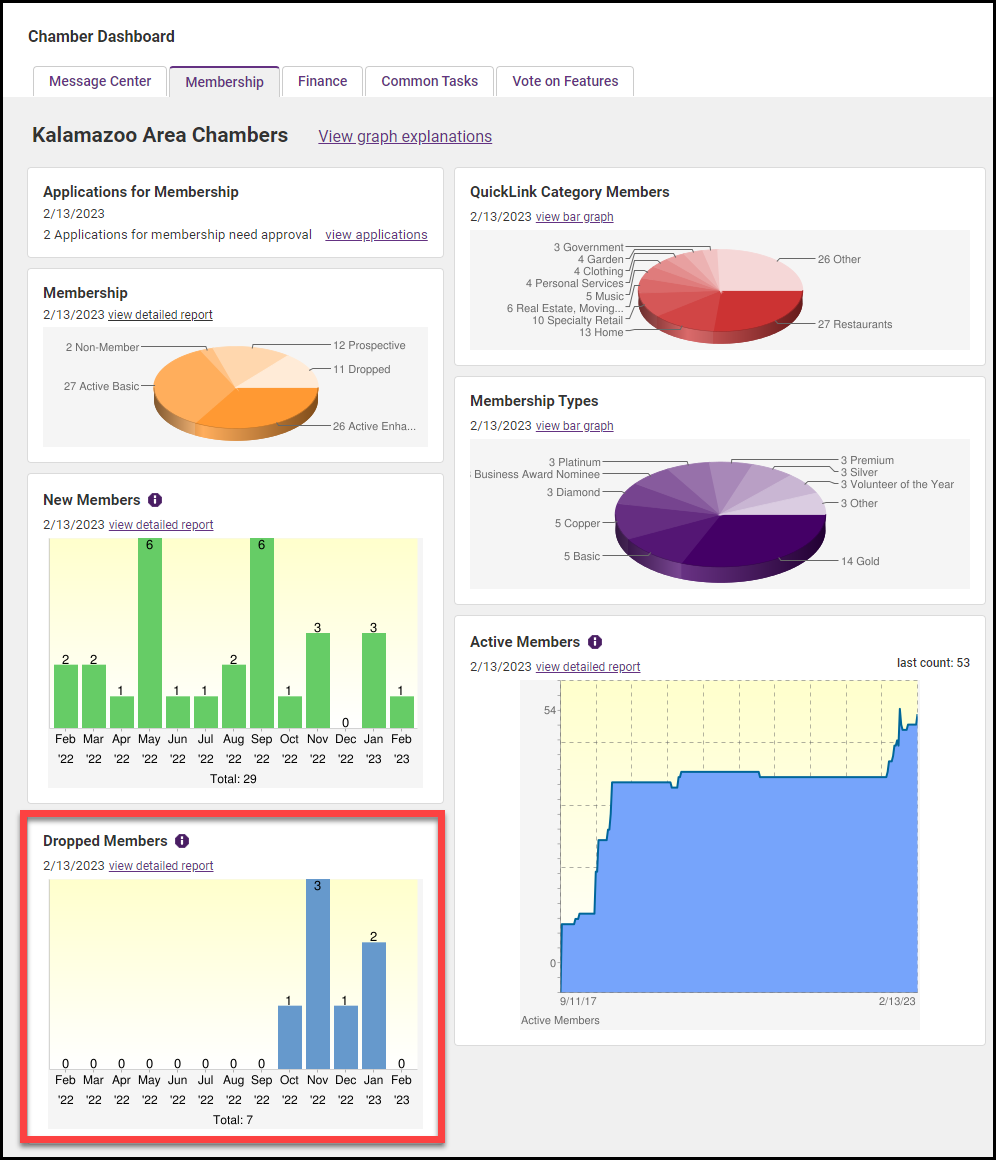Screen dimensions: 996x1160
Task: Switch to the Message Center tab
Action: click(99, 81)
